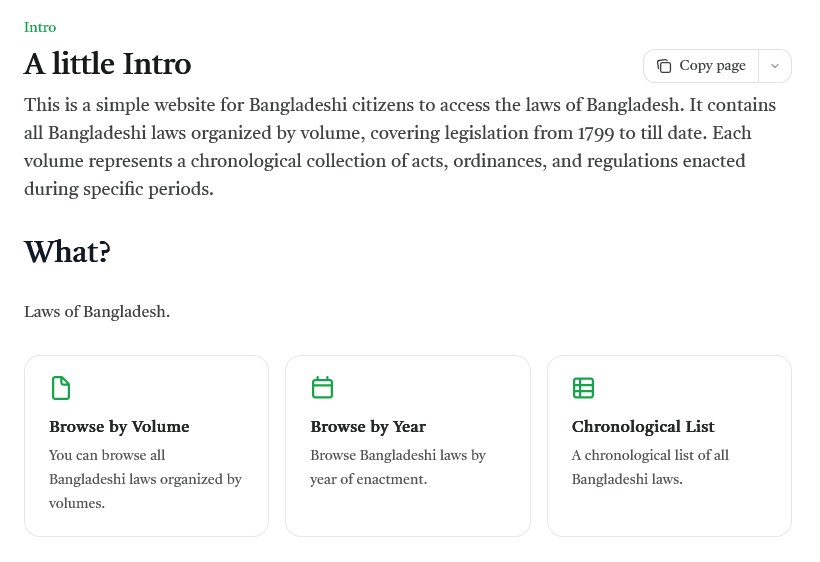The height and width of the screenshot is (562, 820).
Task: Click blank bottom area of Chronological List card
Action: click(x=668, y=514)
